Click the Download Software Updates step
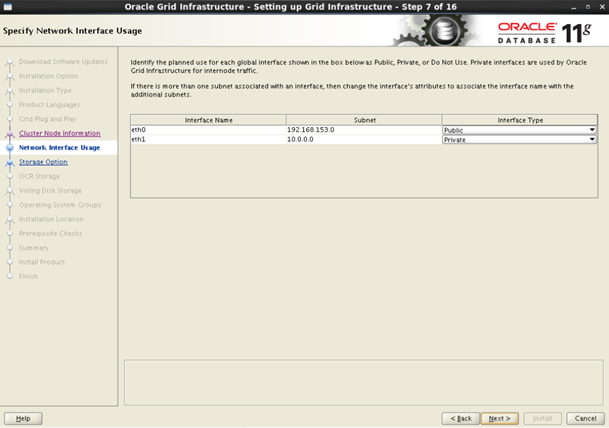Image resolution: width=609 pixels, height=428 pixels. pyautogui.click(x=63, y=62)
